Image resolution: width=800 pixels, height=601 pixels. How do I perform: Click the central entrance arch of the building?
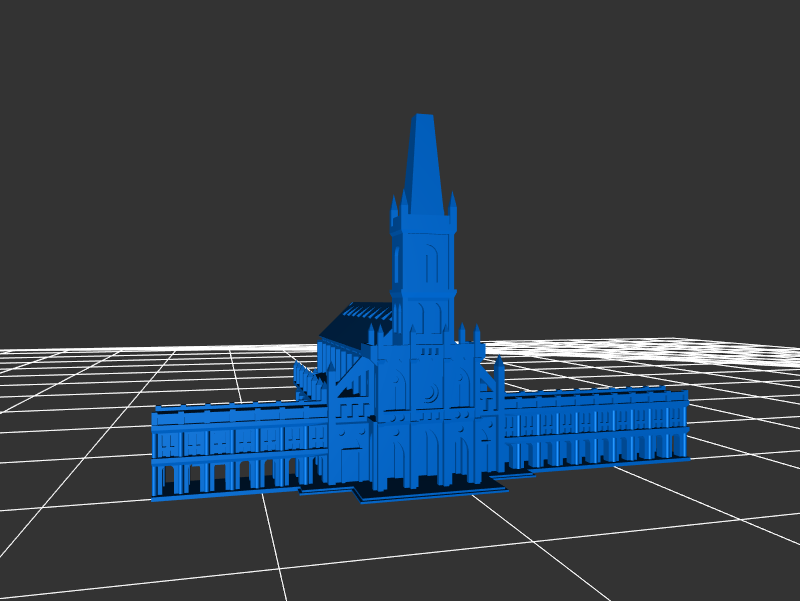pyautogui.click(x=430, y=455)
